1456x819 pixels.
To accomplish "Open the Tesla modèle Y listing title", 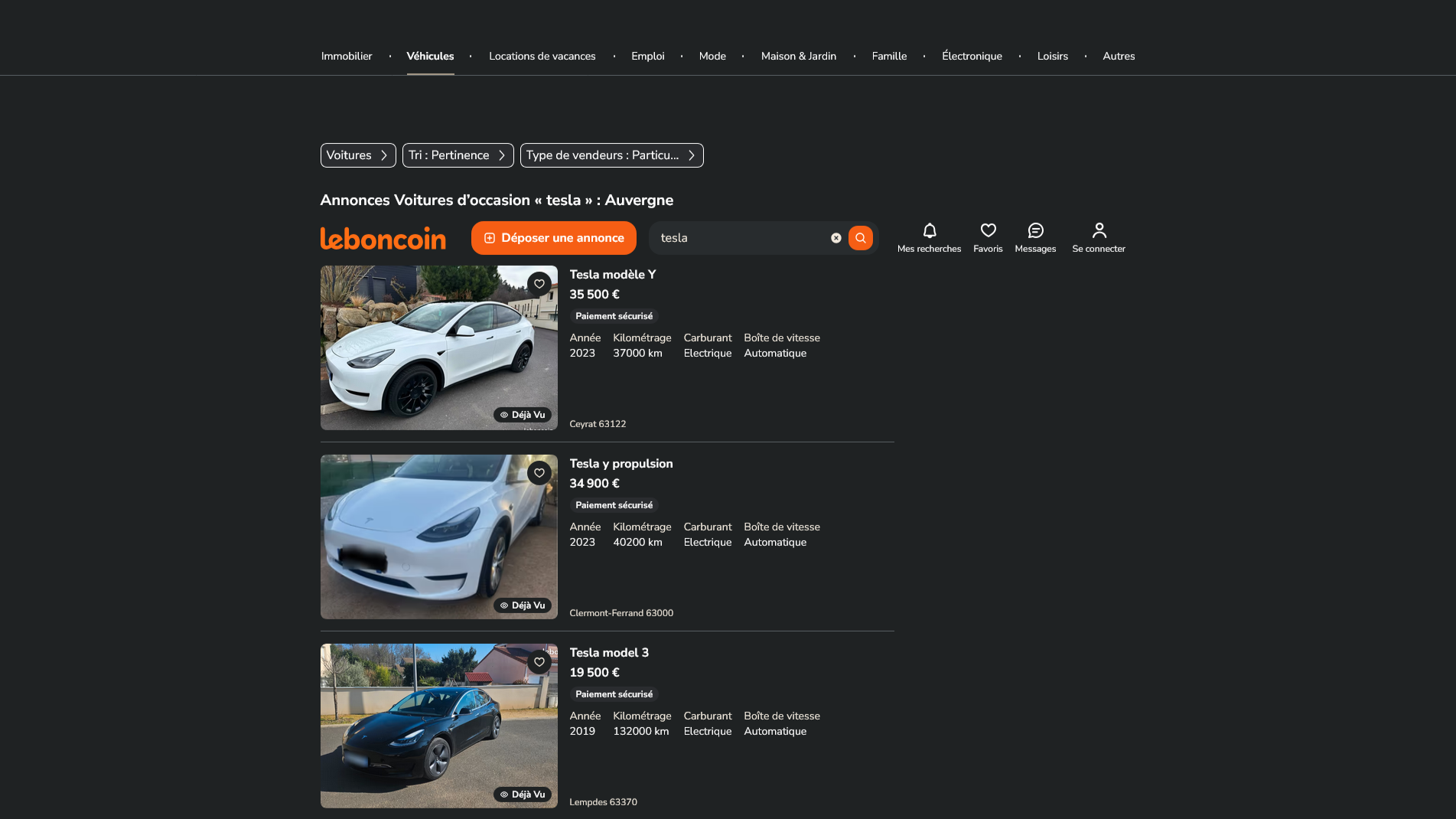I will [613, 275].
